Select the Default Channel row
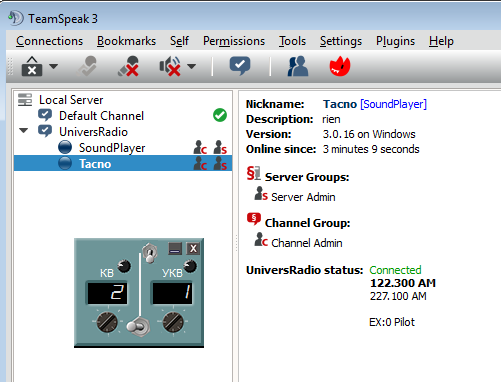 pyautogui.click(x=123, y=116)
